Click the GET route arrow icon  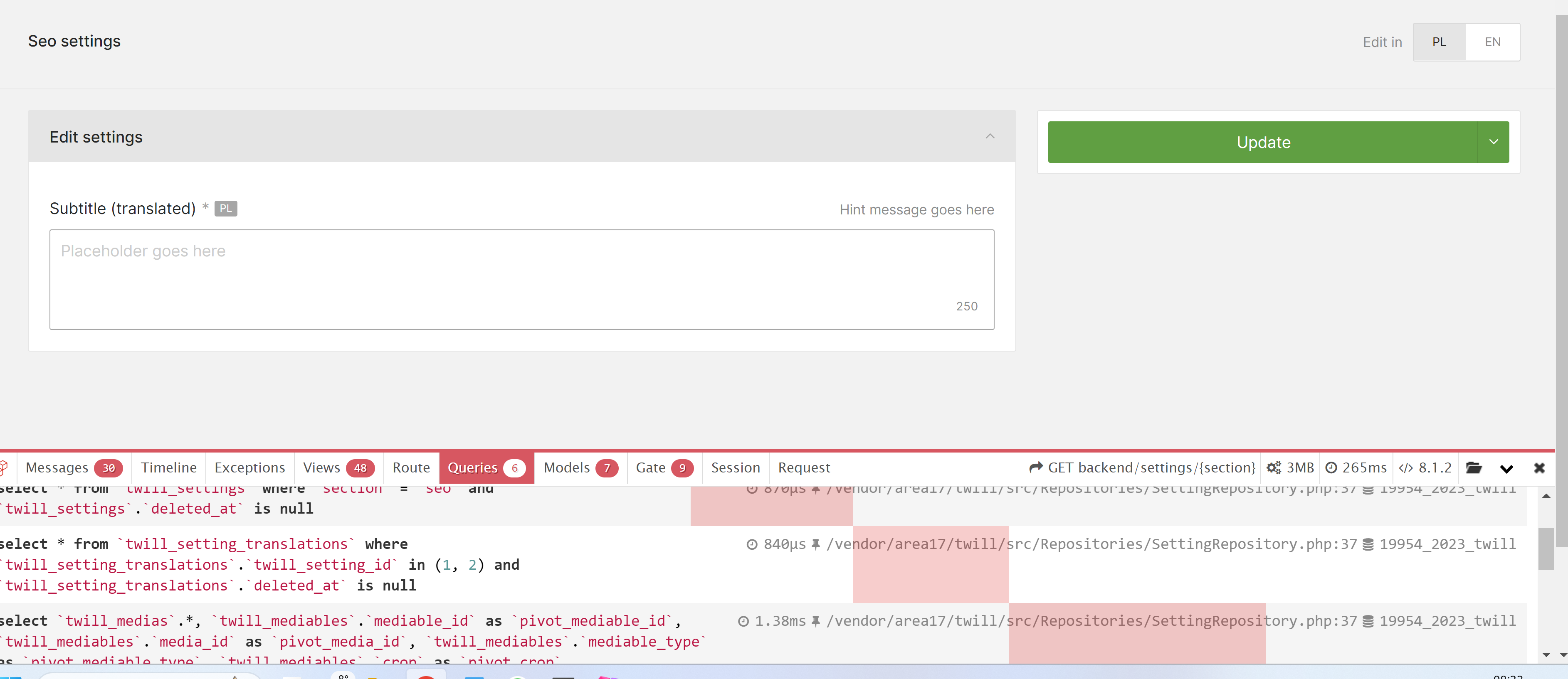click(x=1035, y=467)
